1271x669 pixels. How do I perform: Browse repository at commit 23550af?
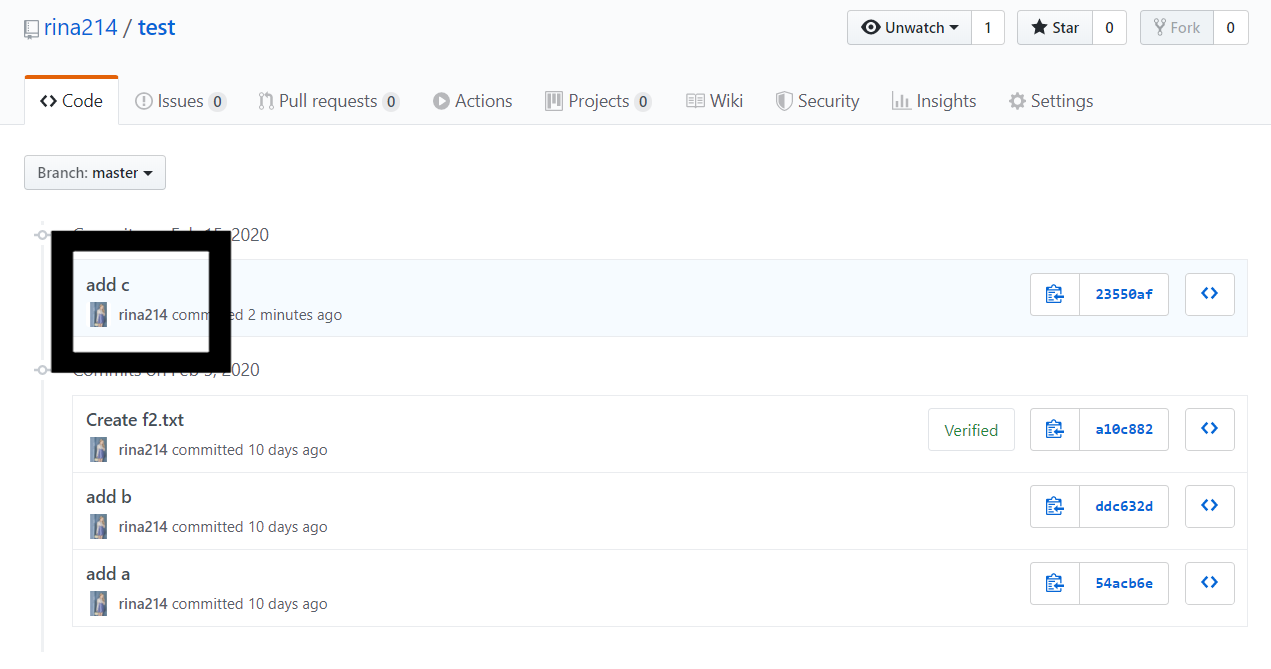click(1210, 294)
